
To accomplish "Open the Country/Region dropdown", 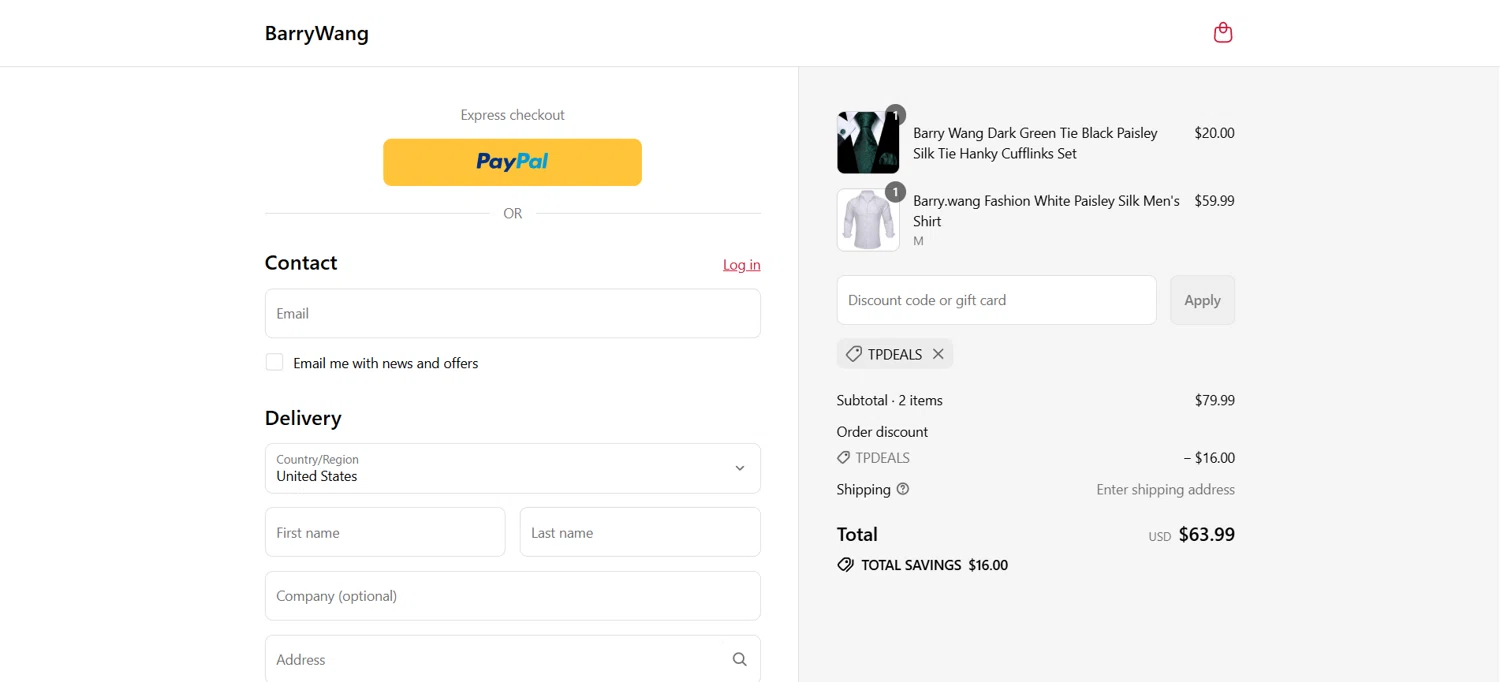I will 512,468.
